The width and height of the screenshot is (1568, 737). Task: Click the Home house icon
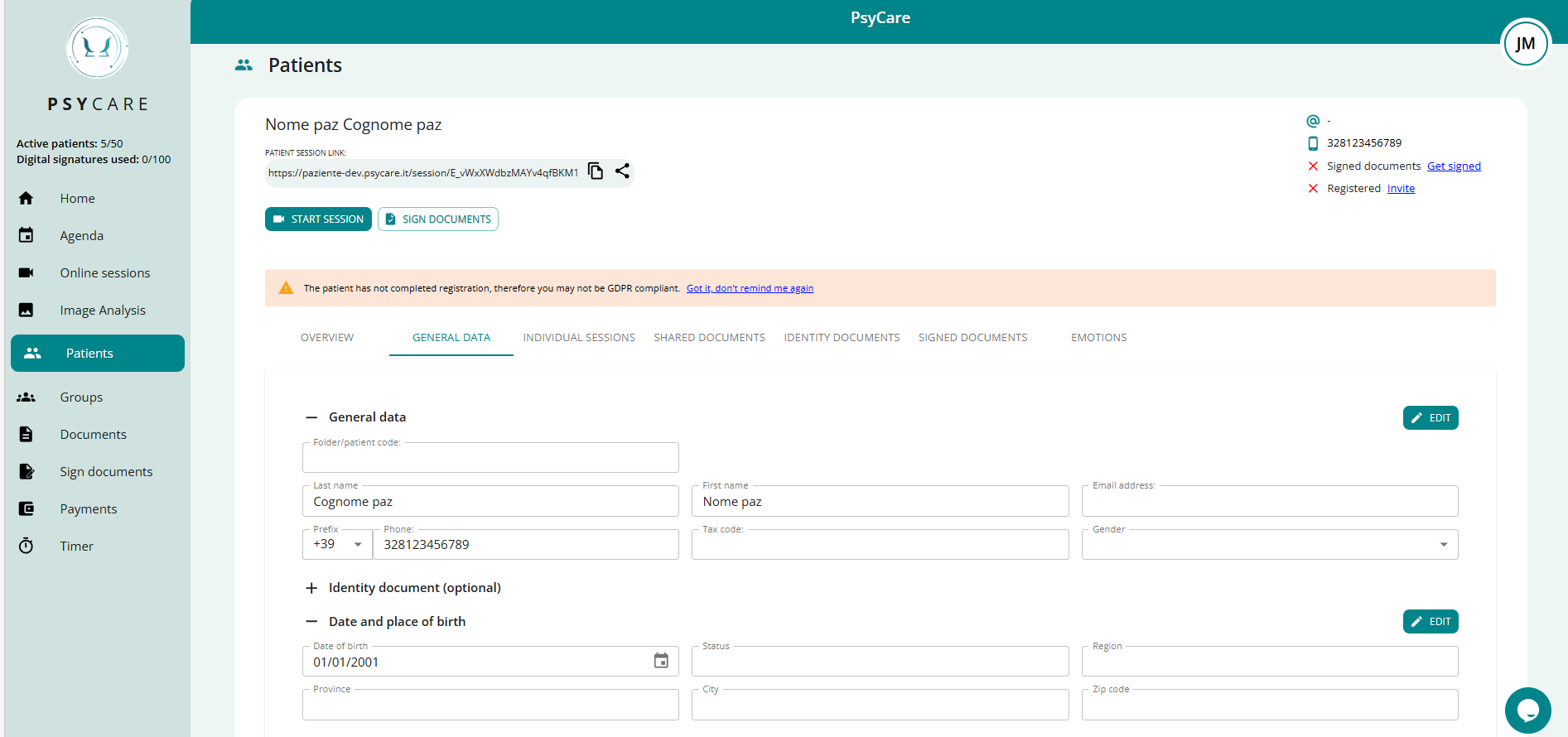click(x=26, y=199)
